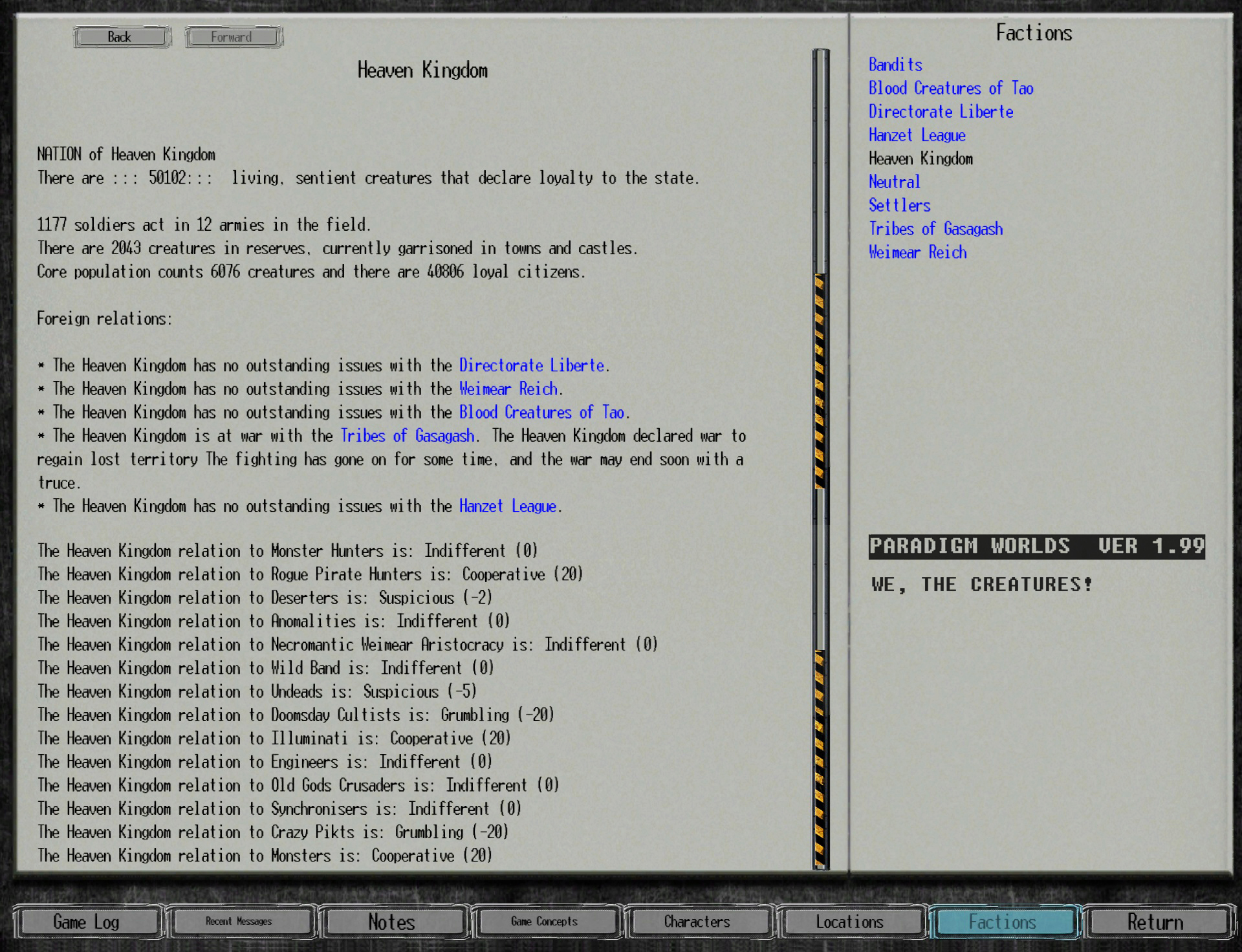The width and height of the screenshot is (1242, 952).
Task: Follow Blood Creatures of Tao link in relations
Action: click(x=541, y=412)
